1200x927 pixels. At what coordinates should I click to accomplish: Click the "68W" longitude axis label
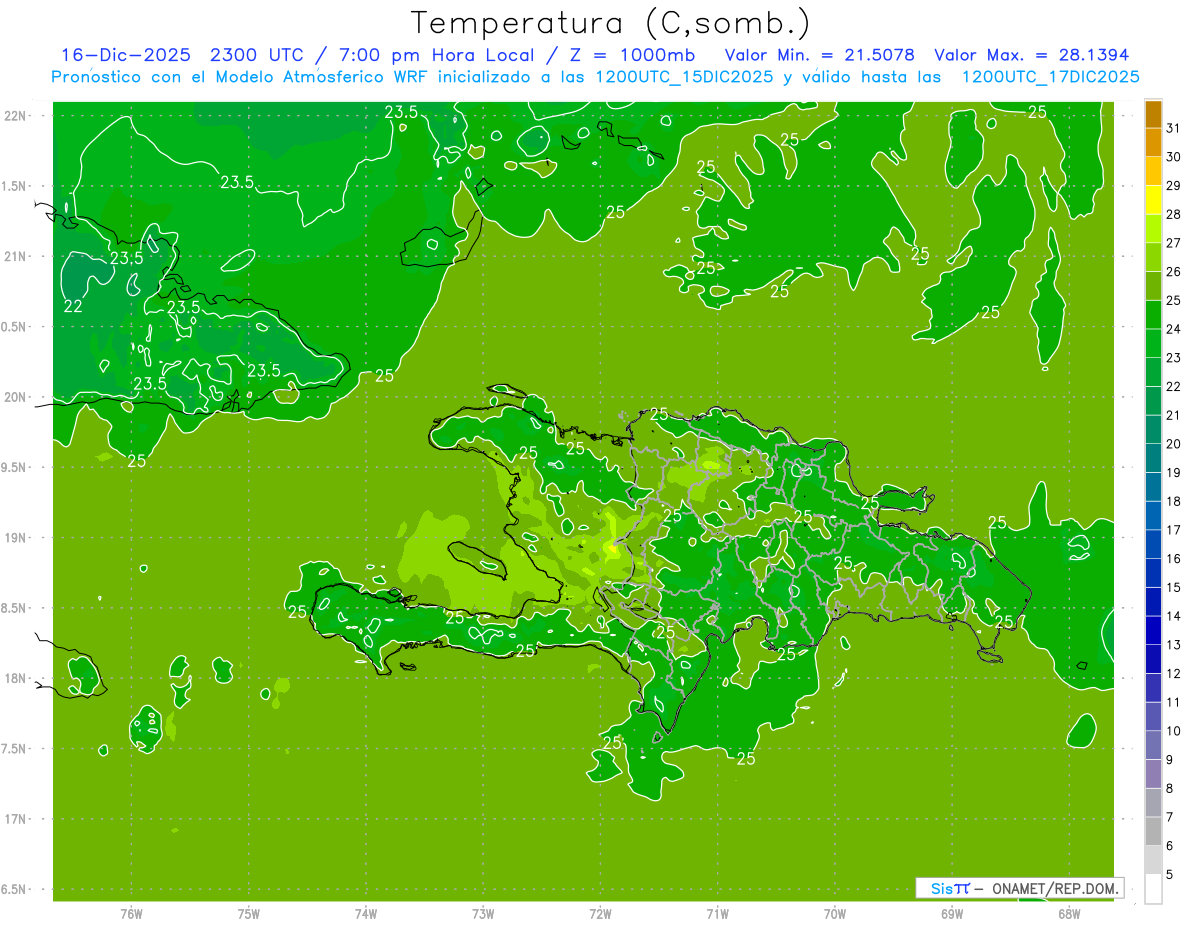[1069, 913]
